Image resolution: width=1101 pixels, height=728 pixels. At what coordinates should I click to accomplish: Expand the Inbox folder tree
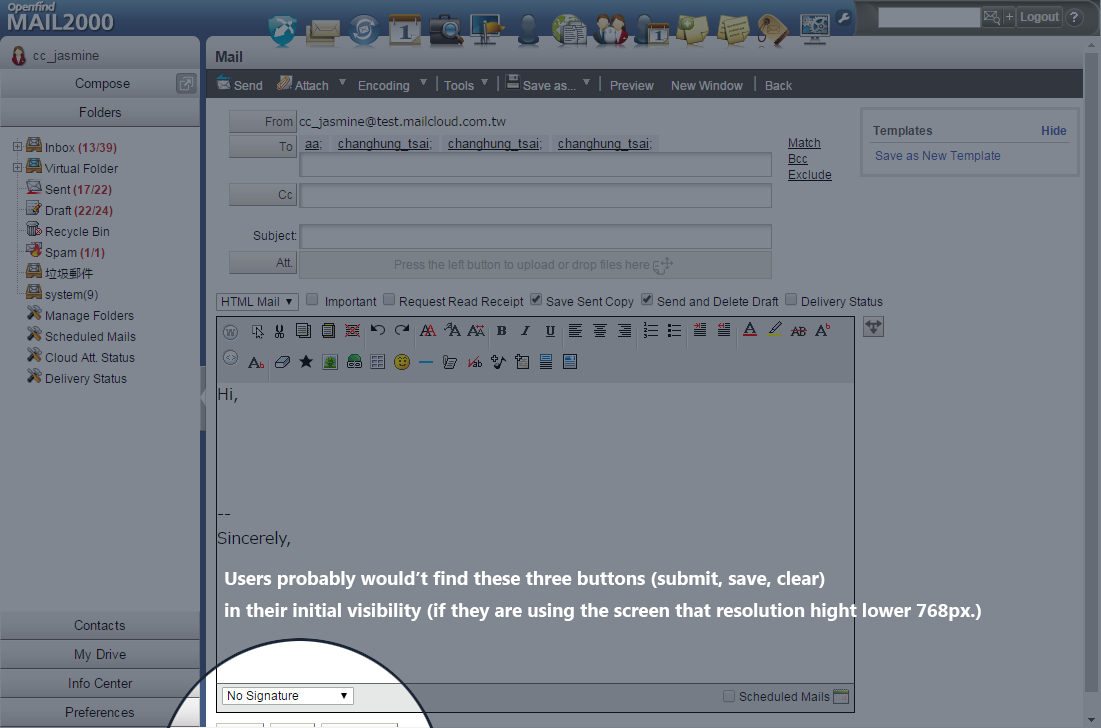point(17,147)
